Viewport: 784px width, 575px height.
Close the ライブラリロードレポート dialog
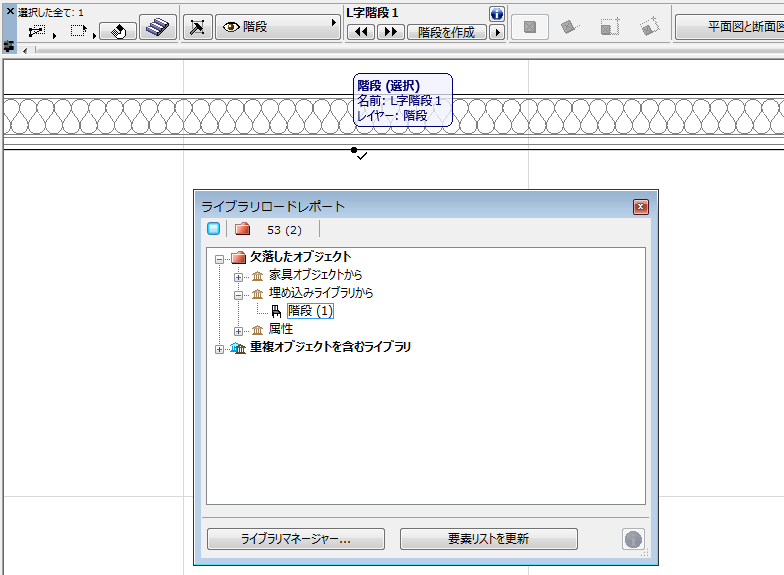coord(640,207)
